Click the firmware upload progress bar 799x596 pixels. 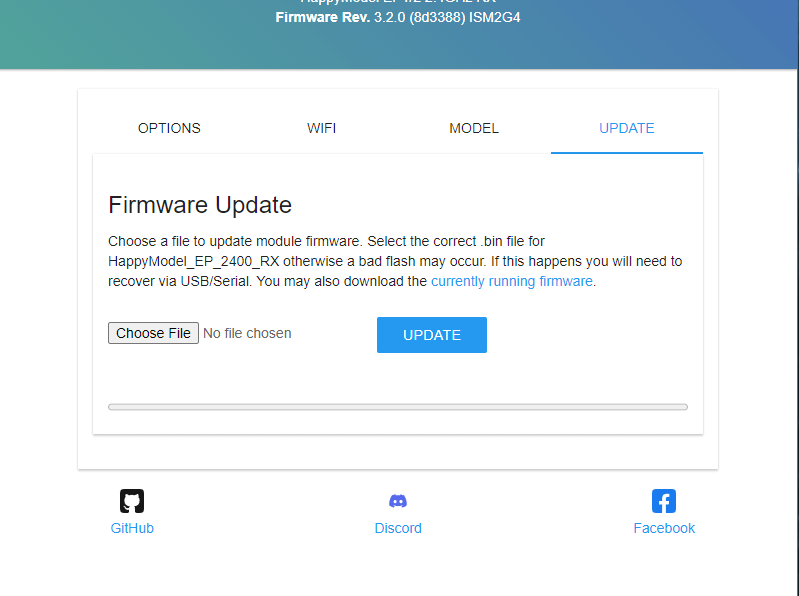coord(398,407)
